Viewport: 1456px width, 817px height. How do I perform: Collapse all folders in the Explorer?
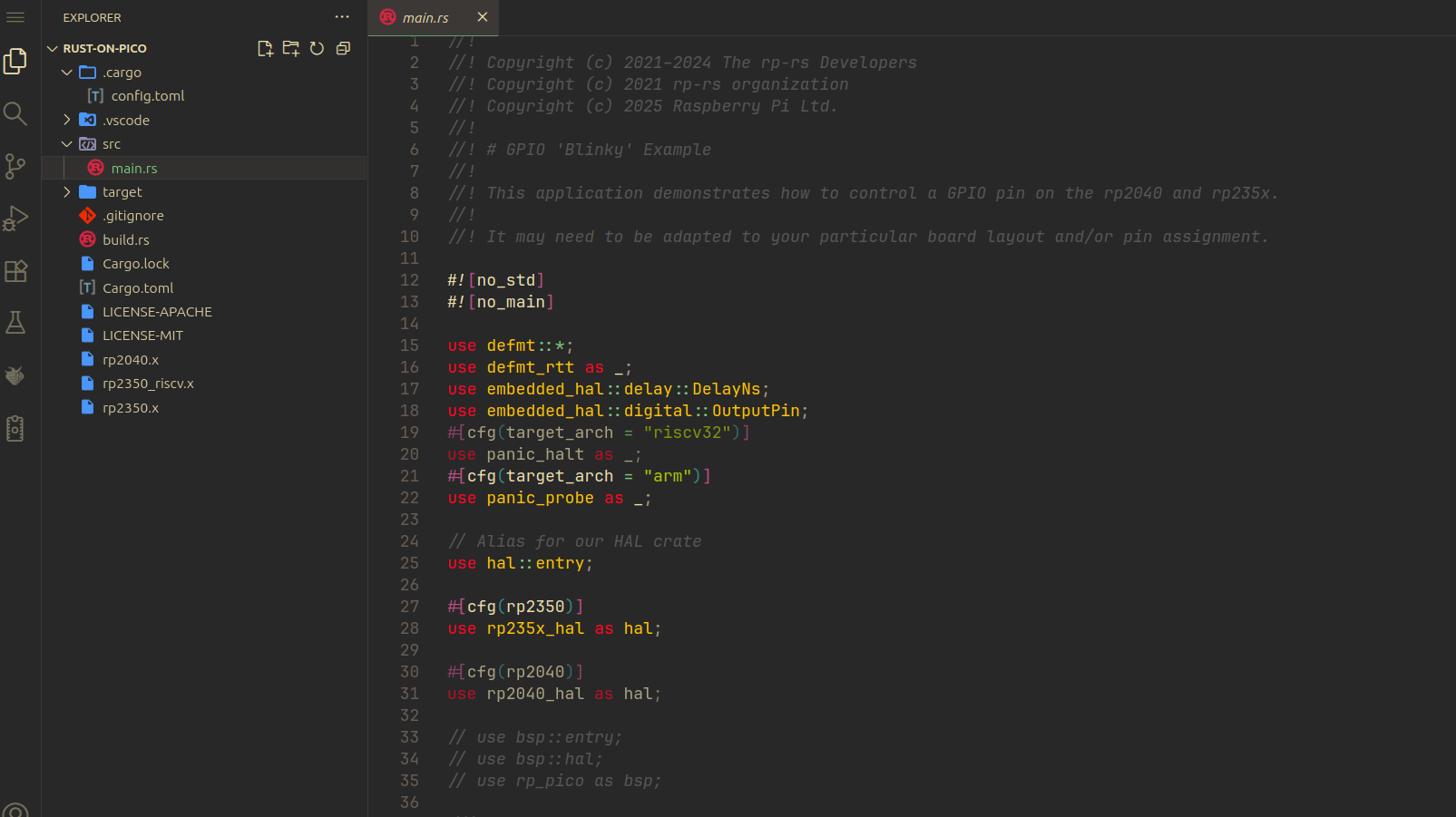click(343, 48)
